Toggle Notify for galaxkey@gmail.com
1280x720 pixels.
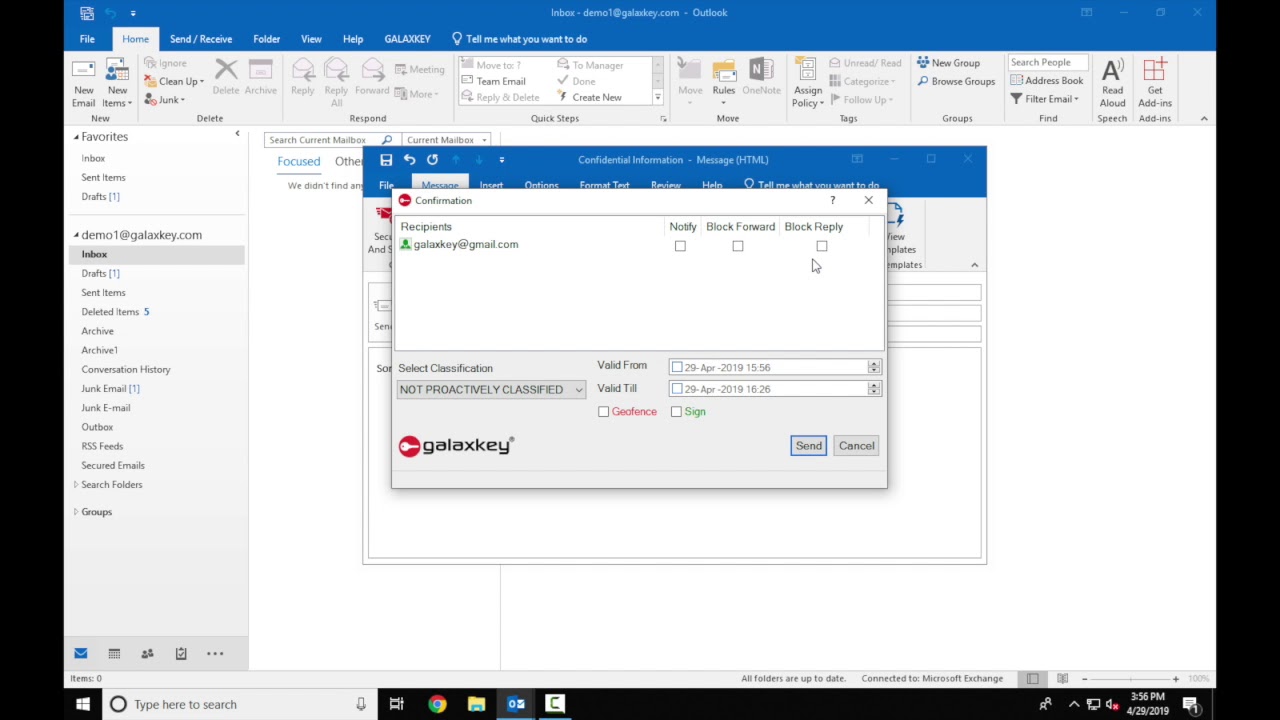click(x=680, y=246)
